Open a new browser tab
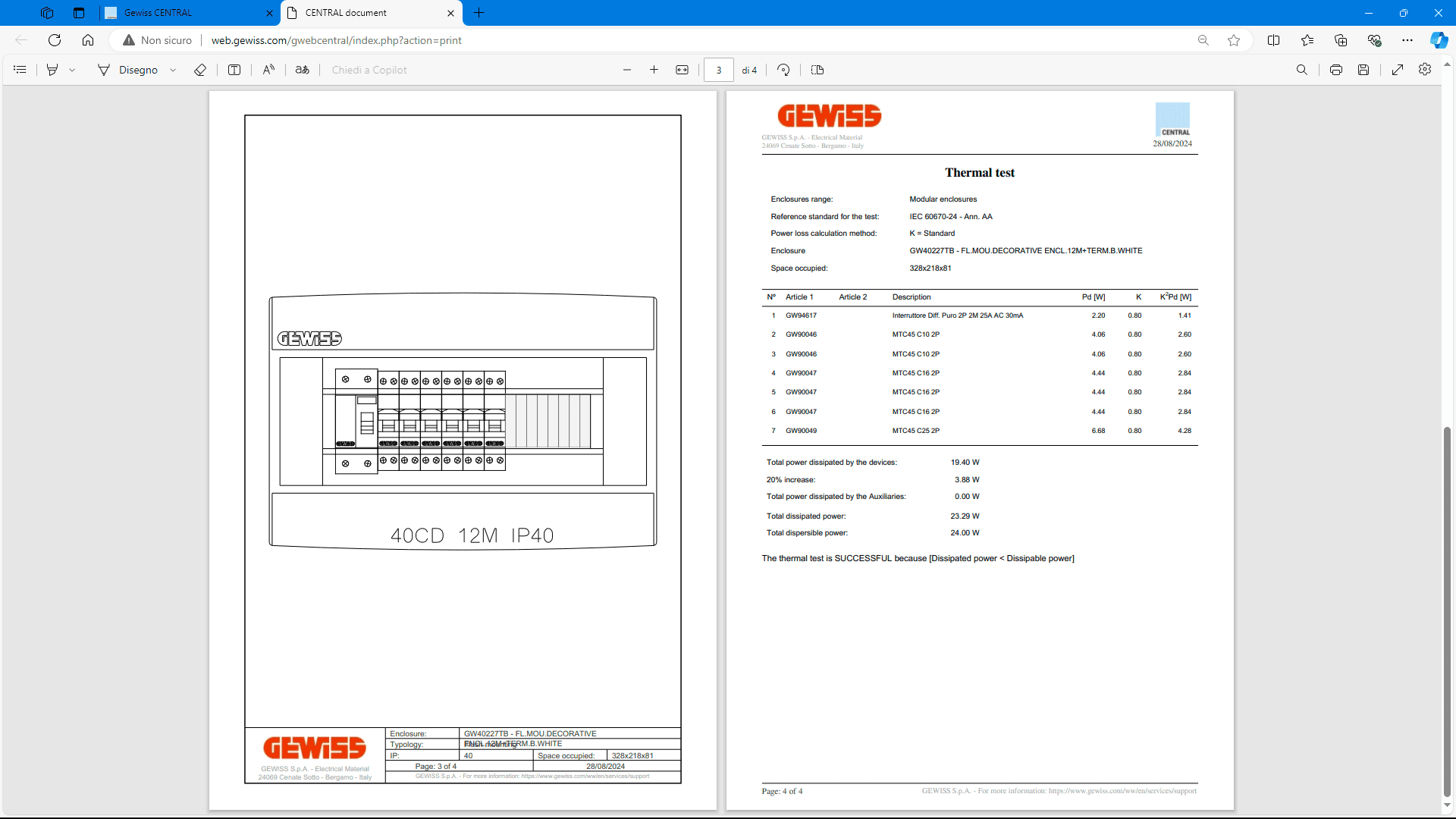Screen dimensions: 1456x819 [x=479, y=13]
